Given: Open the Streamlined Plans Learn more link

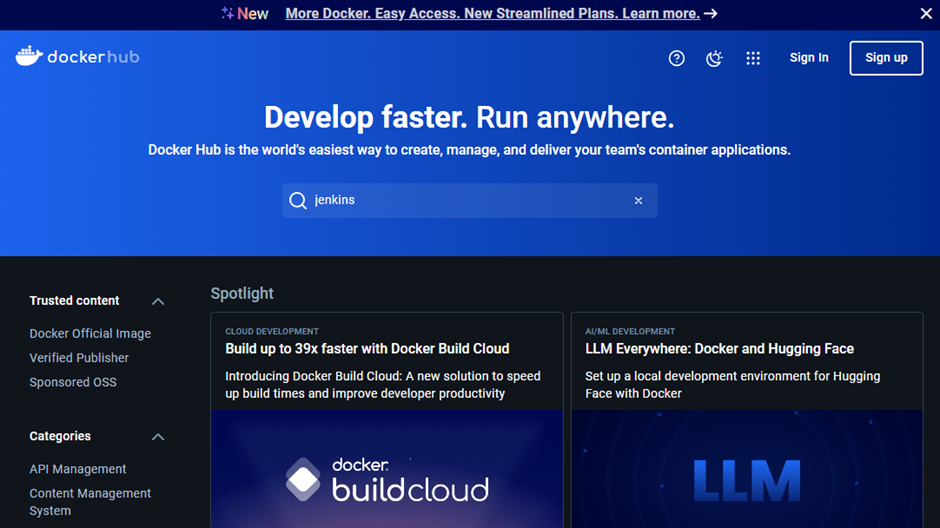Looking at the screenshot, I should [492, 13].
